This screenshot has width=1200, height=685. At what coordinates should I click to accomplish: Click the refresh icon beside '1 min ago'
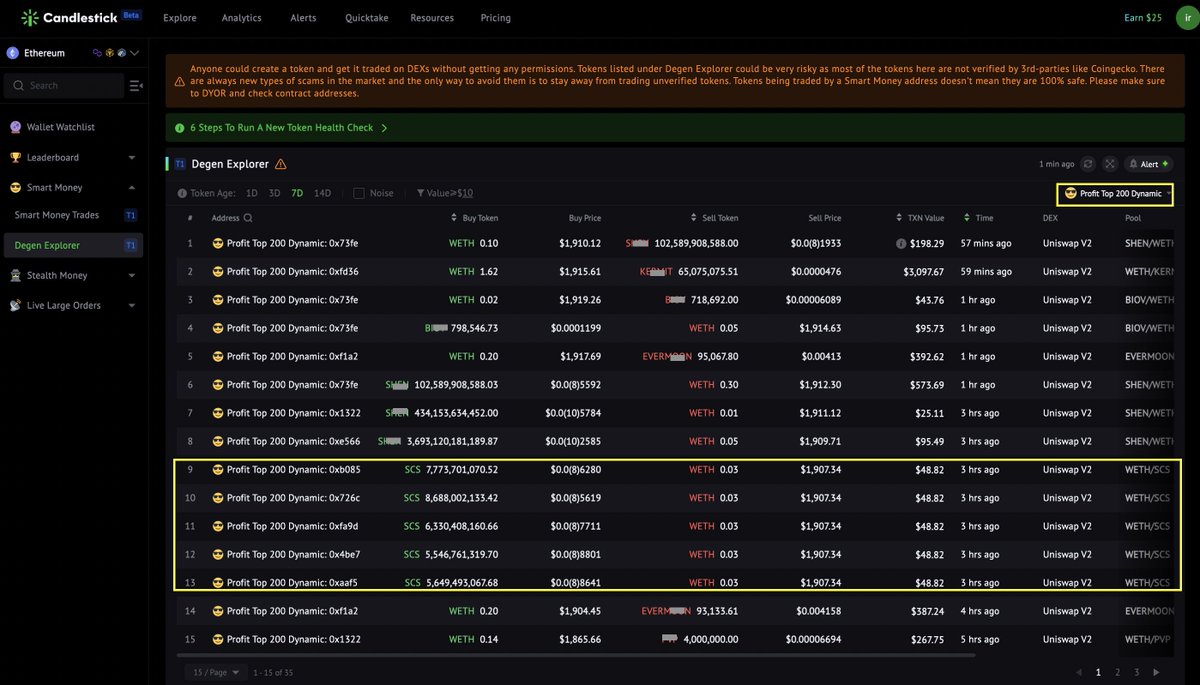1088,164
